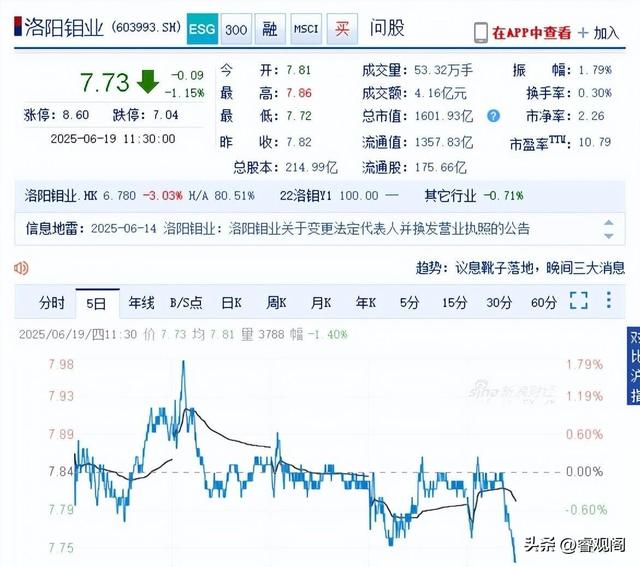Open the 问股 link
Viewport: 640px width, 567px height.
(387, 28)
